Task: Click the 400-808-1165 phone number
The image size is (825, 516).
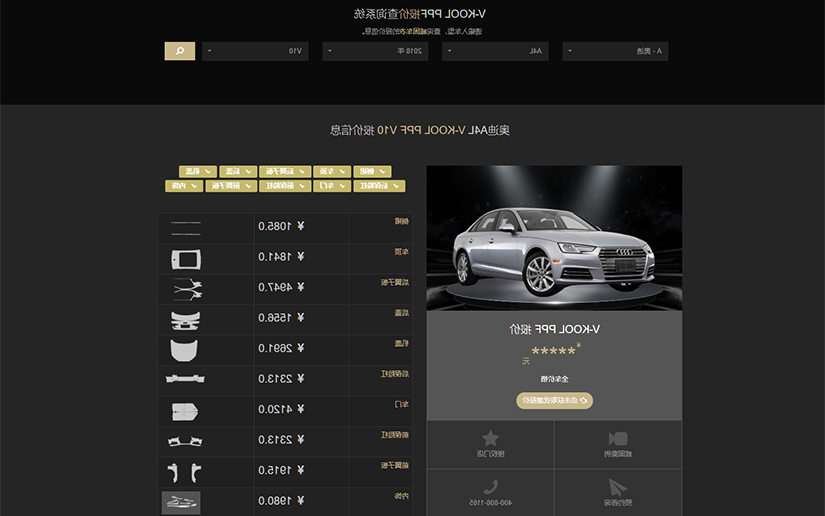Action: click(490, 503)
